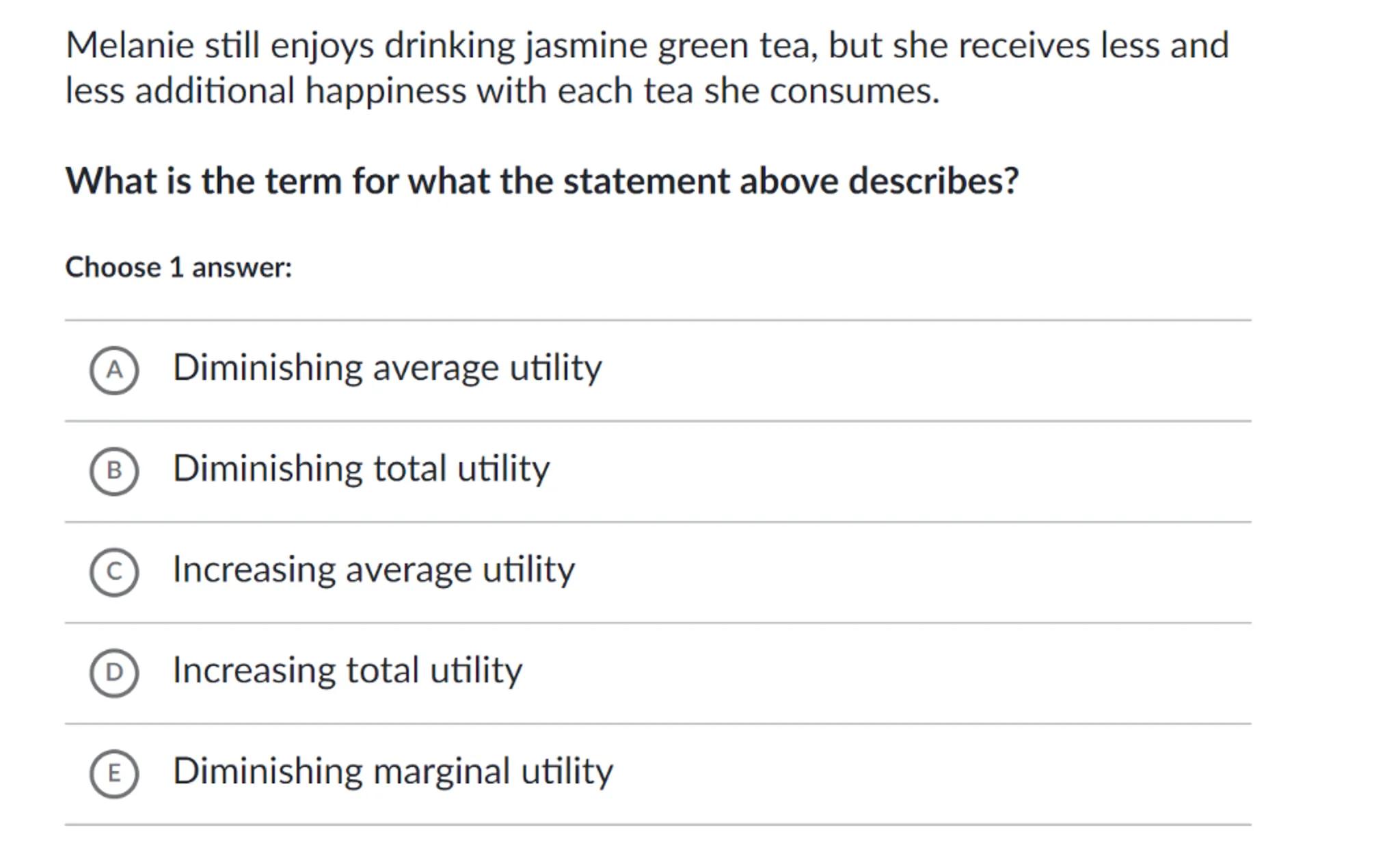This screenshot has height=858, width=1400.
Task: Click the 'Diminishing total utility' answer text
Action: [361, 470]
